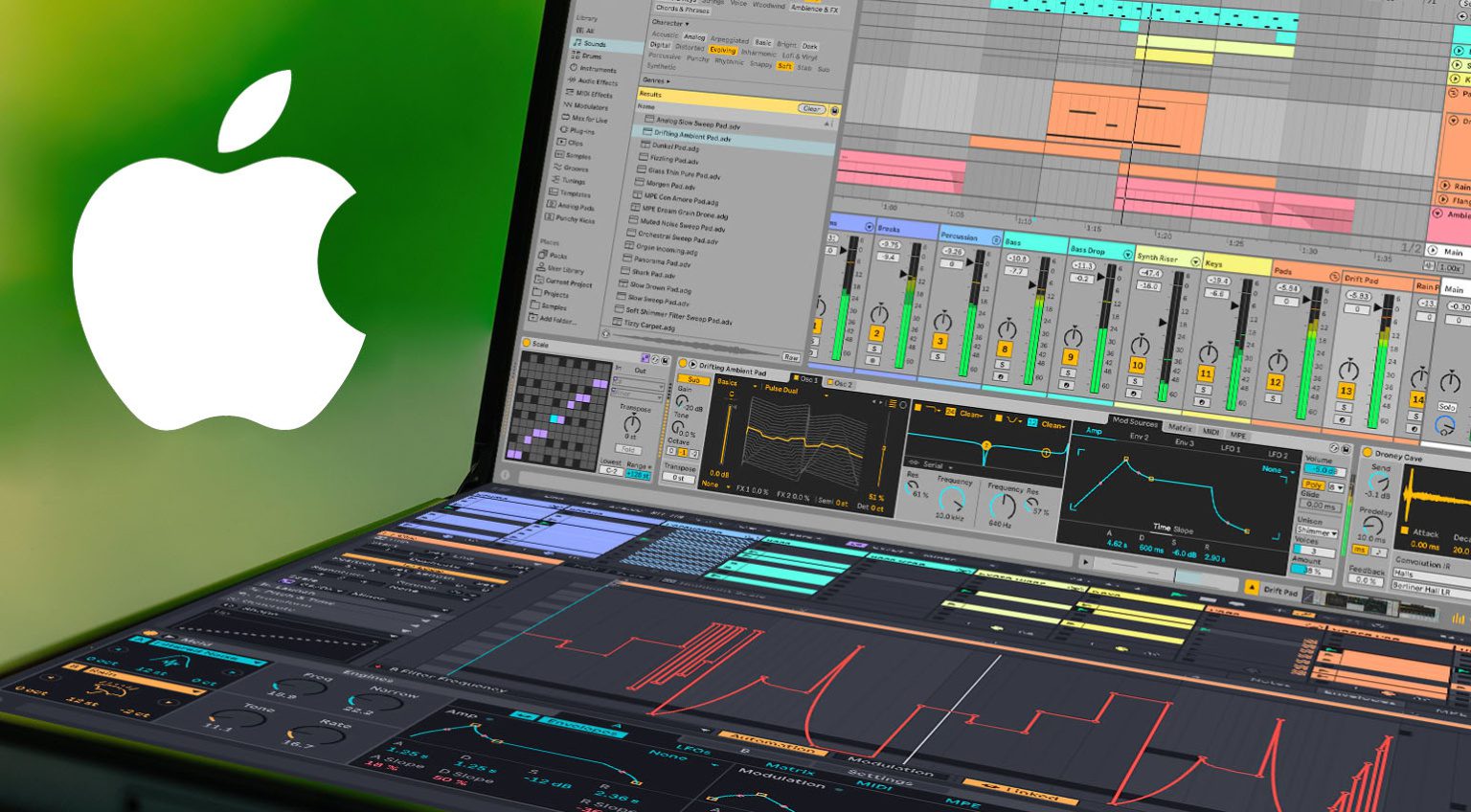Select Drifting Ambient Pad.adv preset
Image resolution: width=1471 pixels, height=812 pixels.
coord(692,136)
